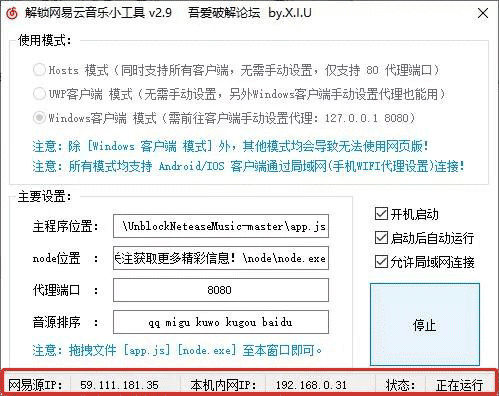Toggle the 启动后自动运行 checkbox

tap(381, 238)
